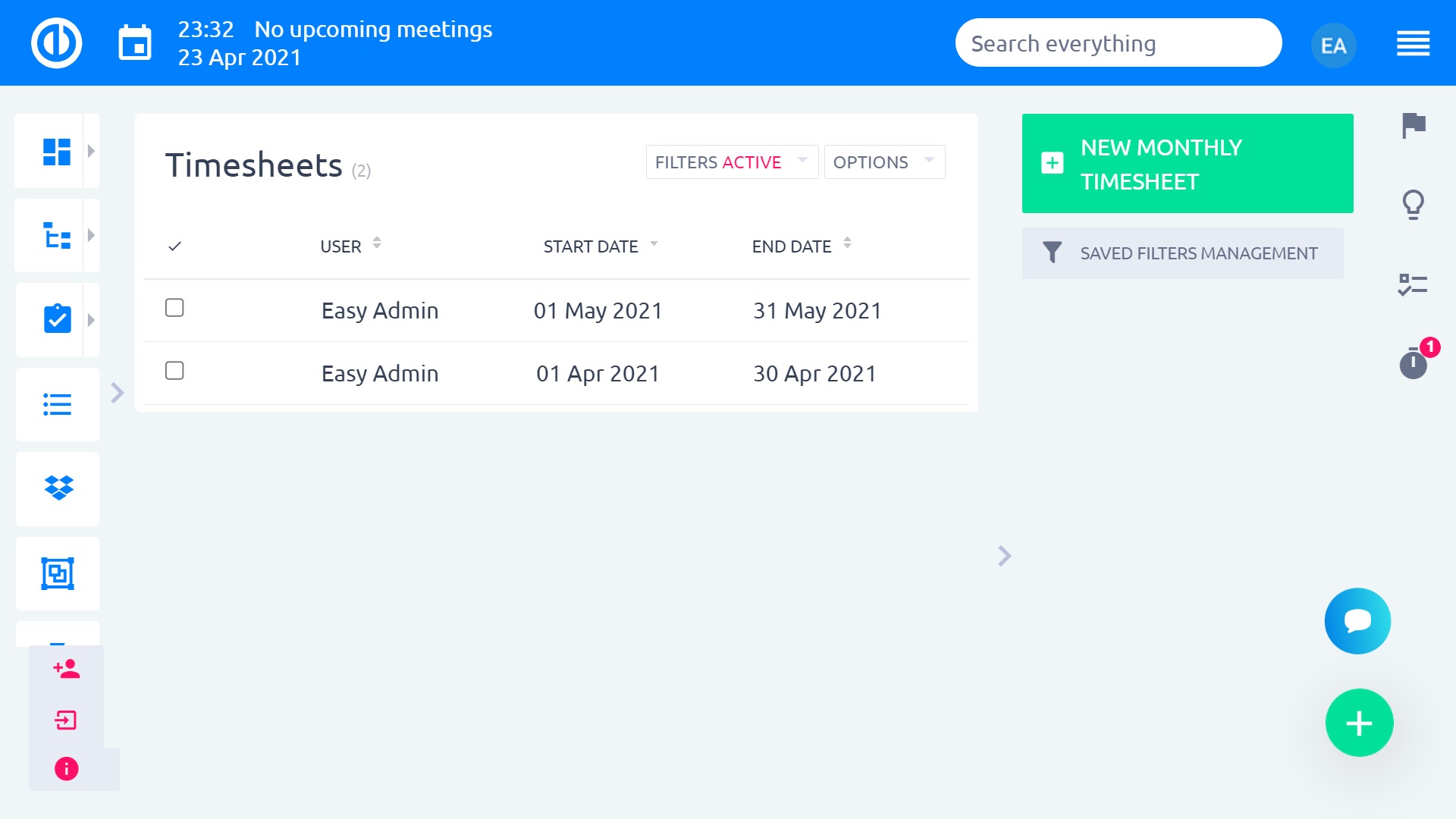
Task: Click New Monthly Timesheet button
Action: pos(1187,164)
